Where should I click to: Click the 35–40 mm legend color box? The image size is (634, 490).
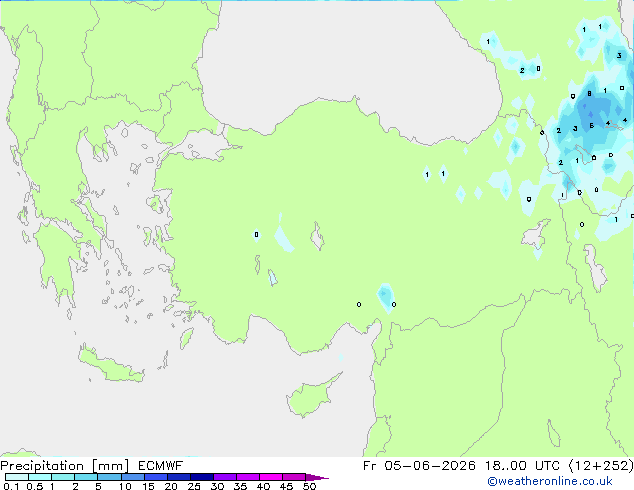click(248, 477)
